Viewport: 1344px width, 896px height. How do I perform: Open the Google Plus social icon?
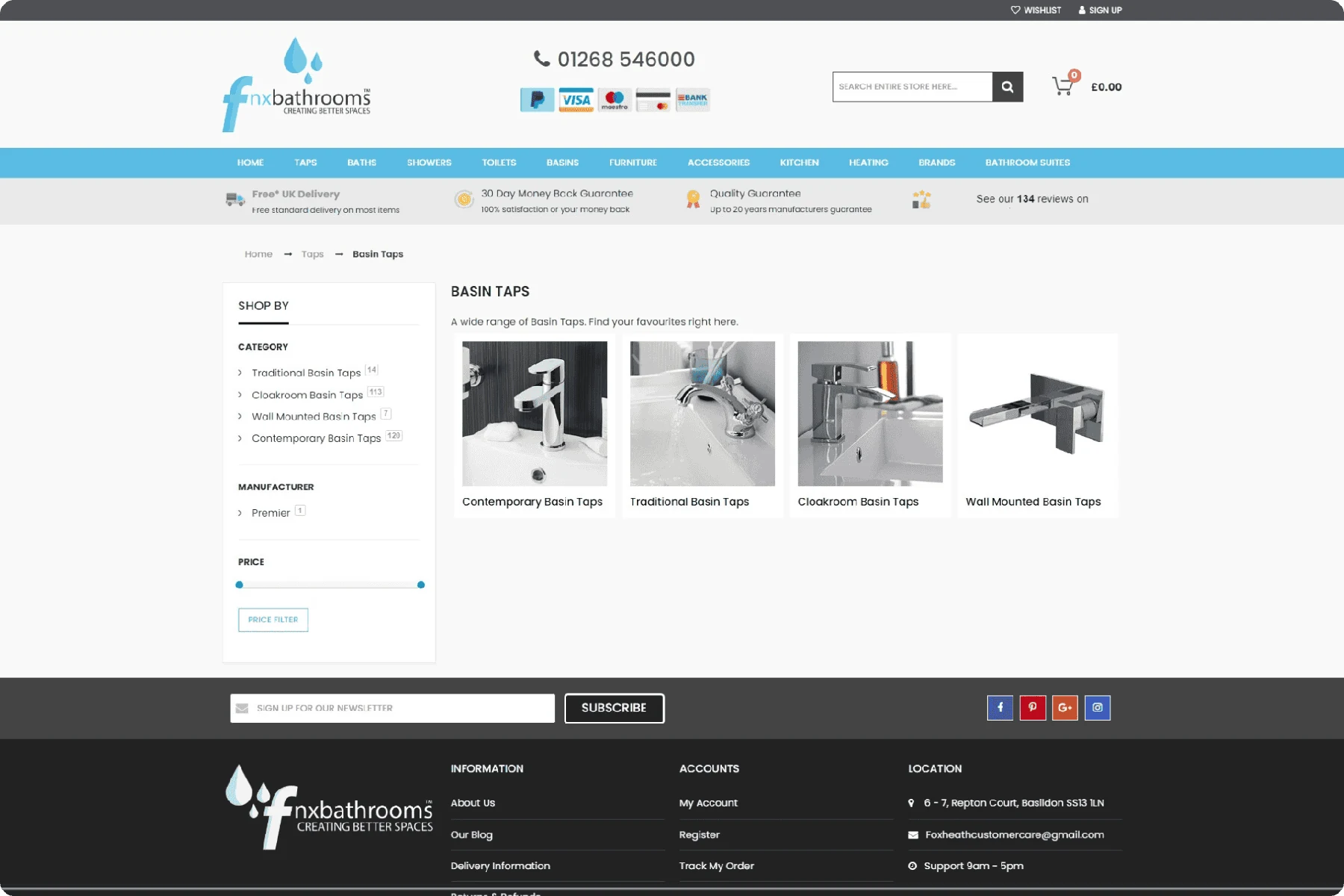tap(1065, 708)
